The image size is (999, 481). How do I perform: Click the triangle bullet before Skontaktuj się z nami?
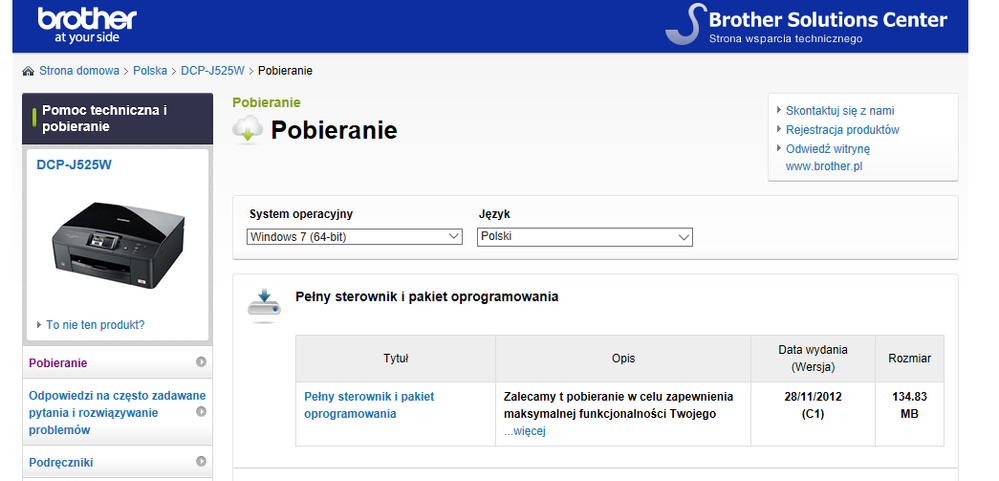coord(779,110)
